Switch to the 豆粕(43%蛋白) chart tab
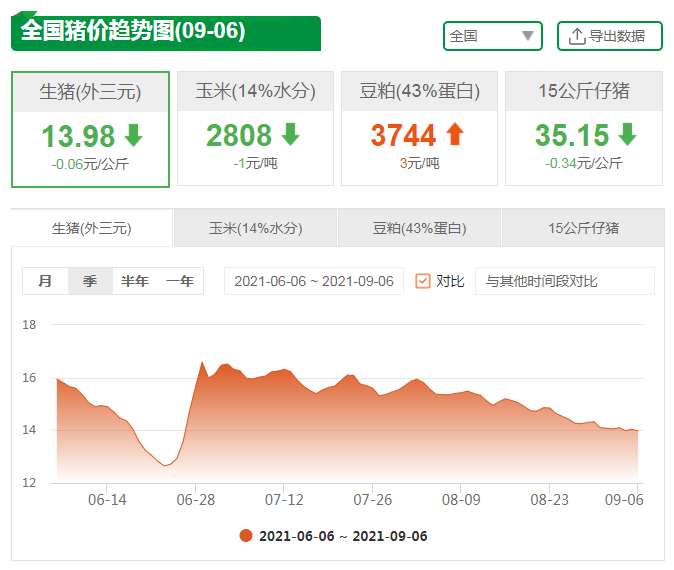The height and width of the screenshot is (570, 674). (x=419, y=228)
